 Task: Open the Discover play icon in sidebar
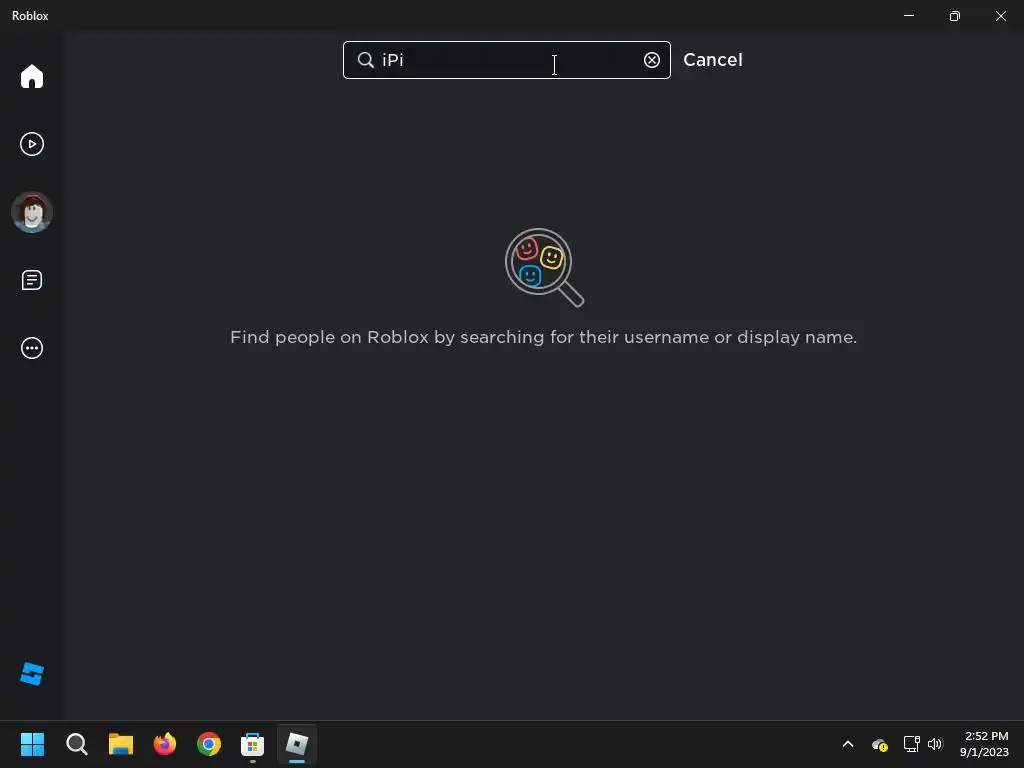coord(31,144)
